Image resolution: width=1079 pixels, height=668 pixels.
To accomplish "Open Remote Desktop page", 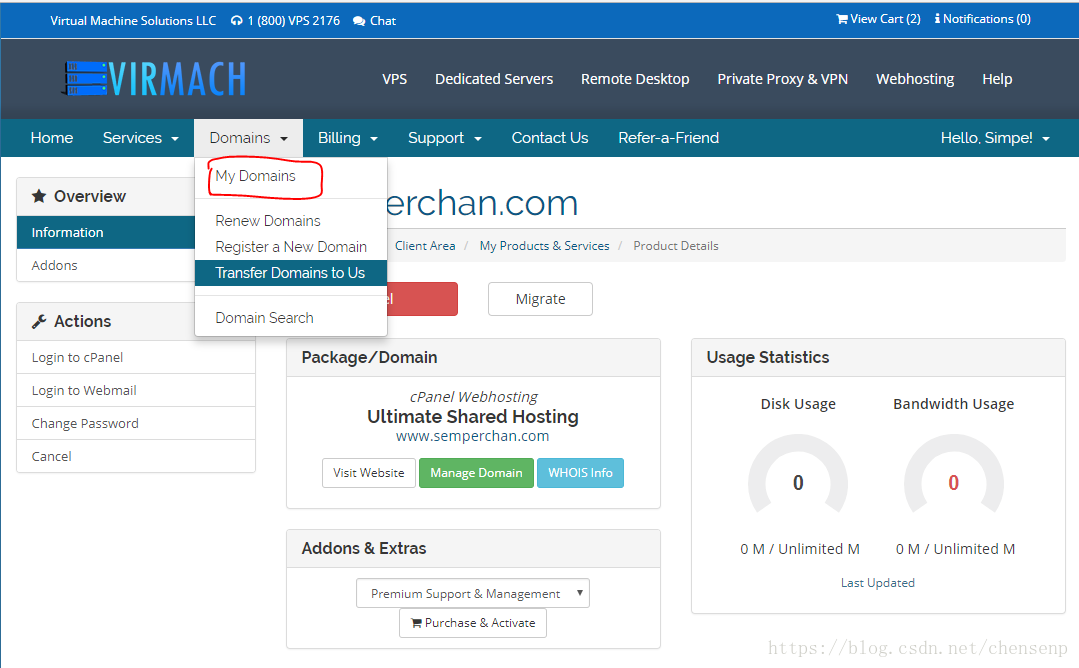I will (x=635, y=79).
